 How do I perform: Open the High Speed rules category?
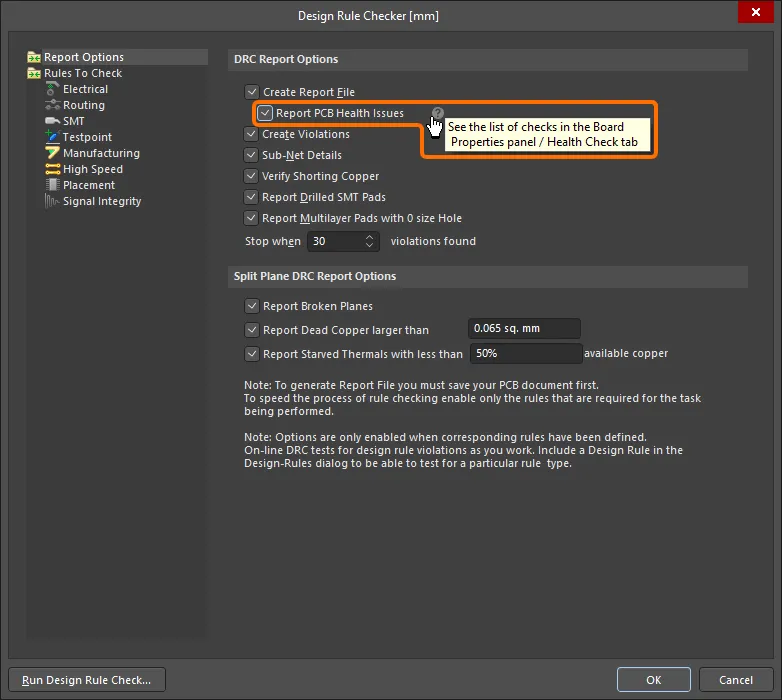pyautogui.click(x=93, y=169)
